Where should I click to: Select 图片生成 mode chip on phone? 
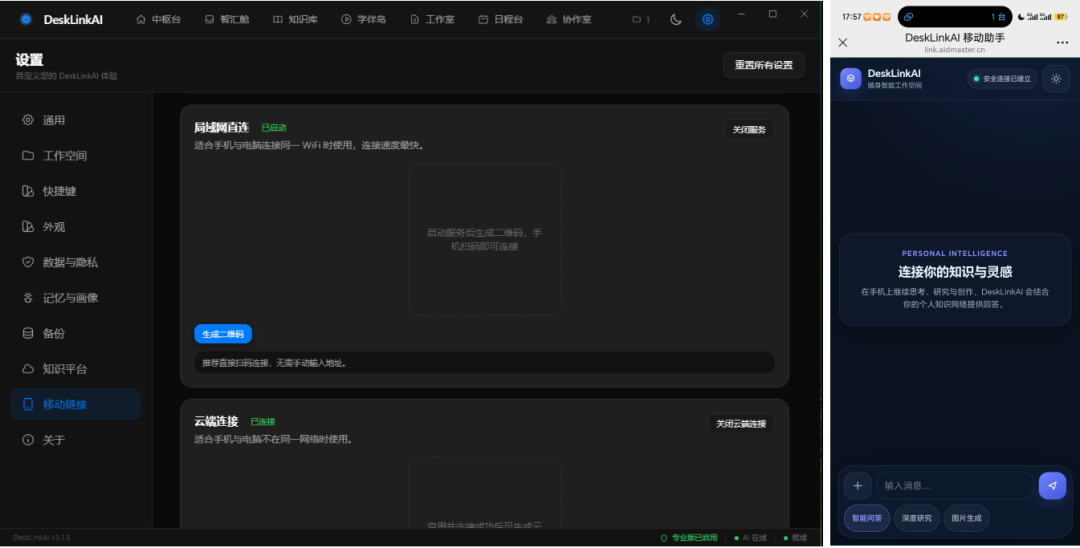pos(966,518)
